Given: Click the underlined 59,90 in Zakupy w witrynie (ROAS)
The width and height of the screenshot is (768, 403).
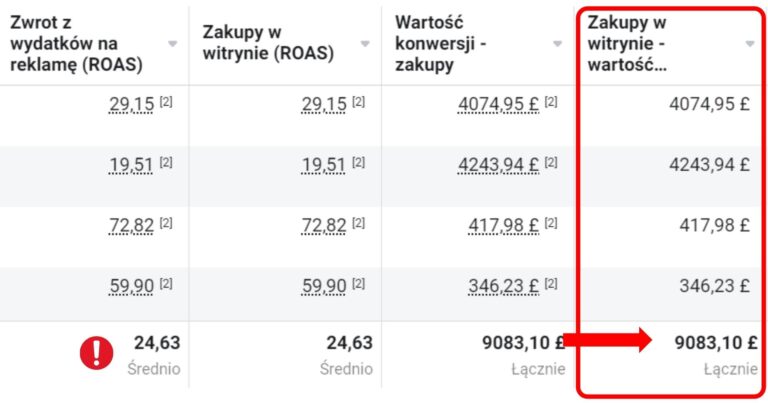Looking at the screenshot, I should [324, 286].
